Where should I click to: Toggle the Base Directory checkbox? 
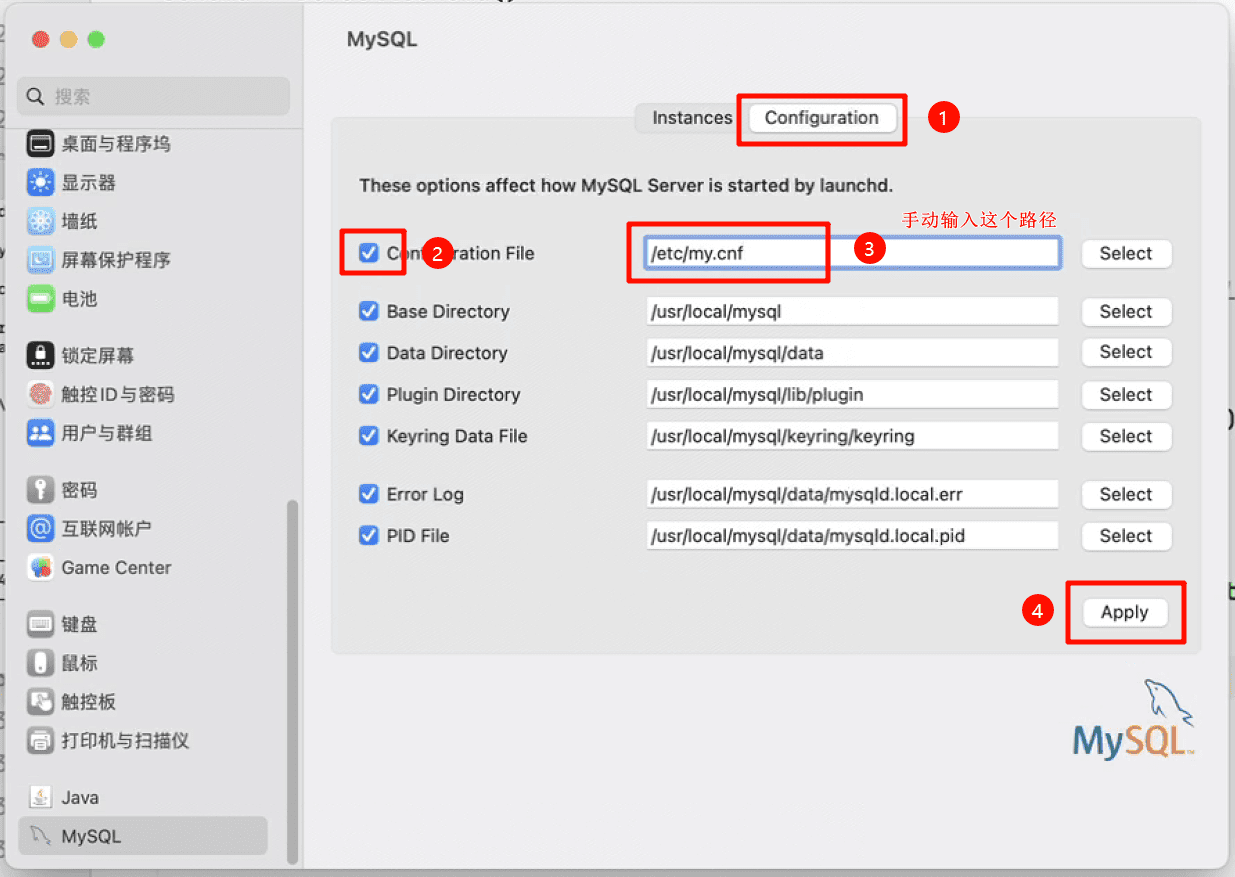point(368,311)
